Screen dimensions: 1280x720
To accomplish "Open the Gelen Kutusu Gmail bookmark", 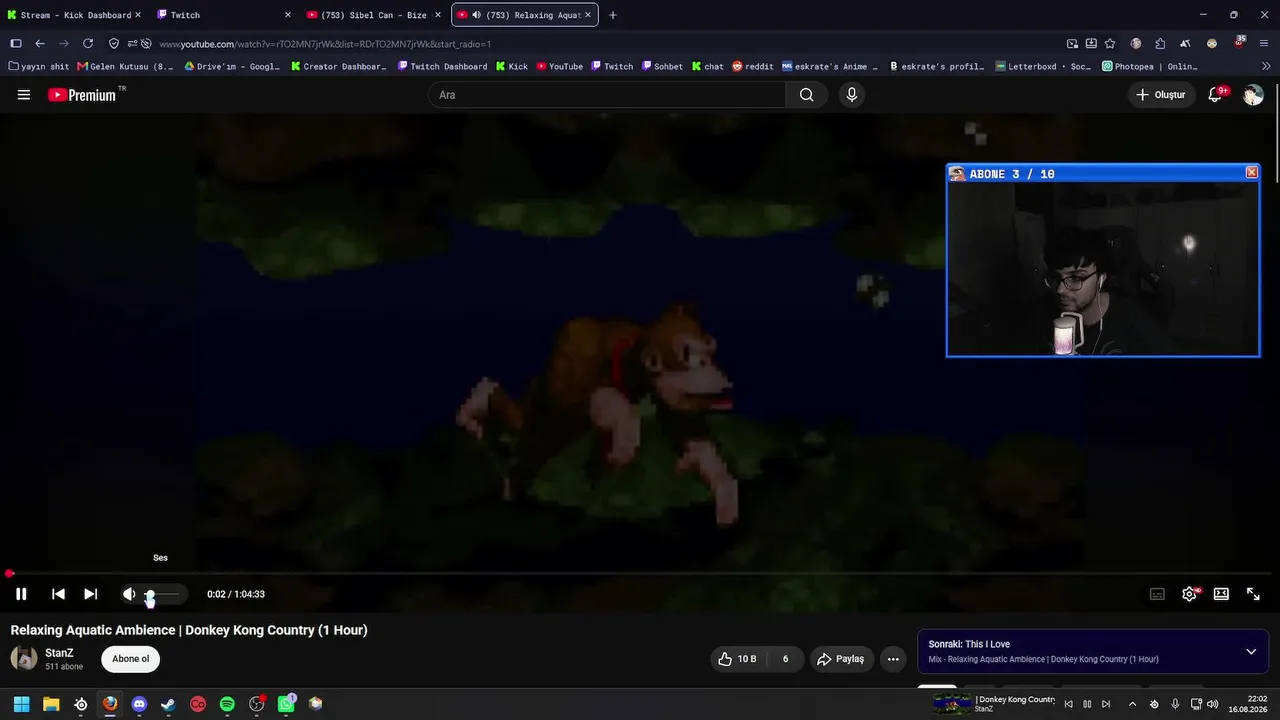I will pos(125,67).
